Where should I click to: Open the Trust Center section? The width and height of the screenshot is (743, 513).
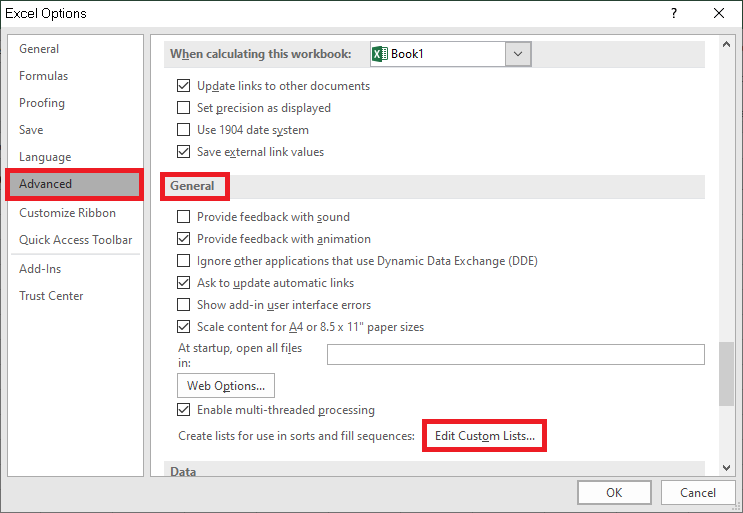pyautogui.click(x=51, y=296)
